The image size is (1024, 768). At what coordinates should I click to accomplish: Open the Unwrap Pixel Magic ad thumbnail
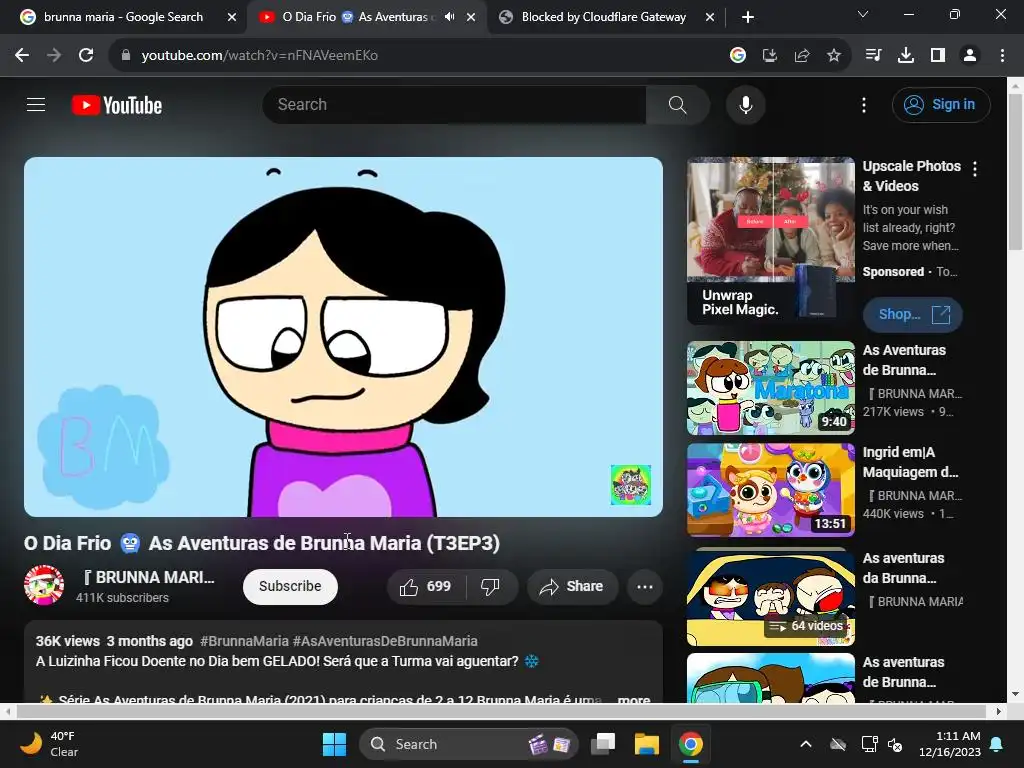[x=771, y=240]
